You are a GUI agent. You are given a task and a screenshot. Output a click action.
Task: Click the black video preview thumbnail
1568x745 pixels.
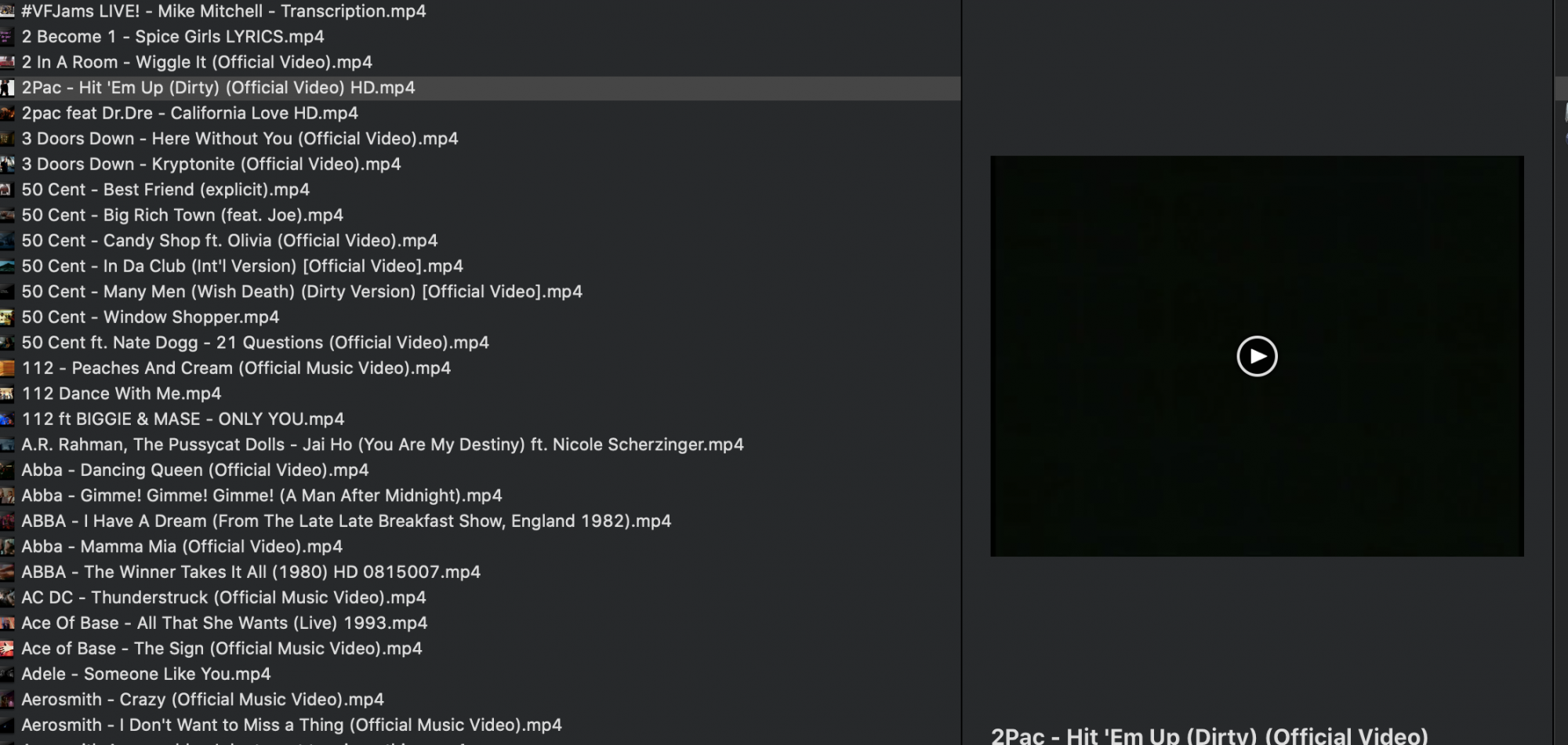[x=1257, y=356]
